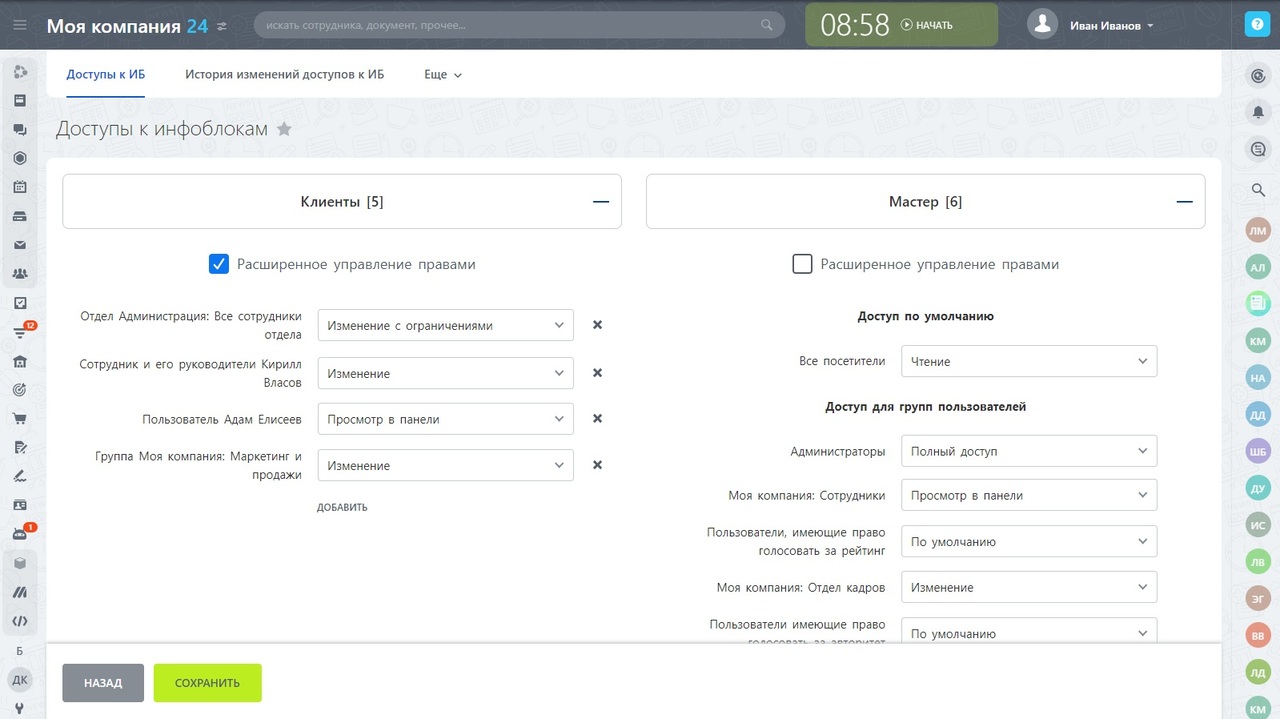Remove the Отдел Администрация access row
The width and height of the screenshot is (1280, 719).
pos(597,325)
